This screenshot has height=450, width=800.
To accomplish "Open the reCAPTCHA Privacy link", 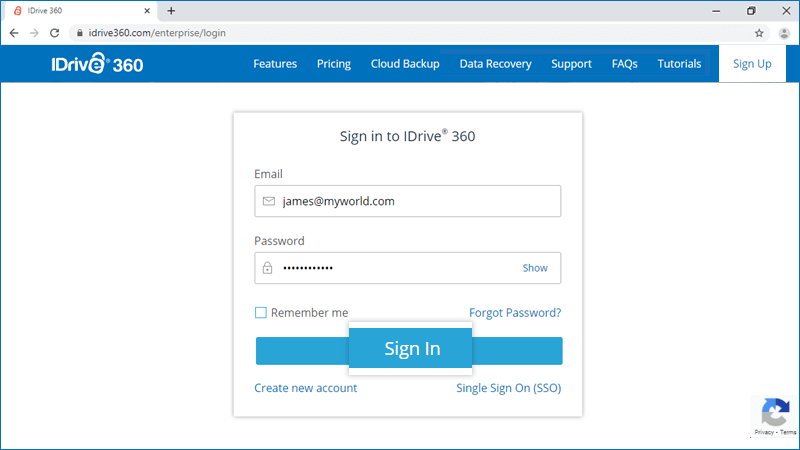I will (x=764, y=432).
